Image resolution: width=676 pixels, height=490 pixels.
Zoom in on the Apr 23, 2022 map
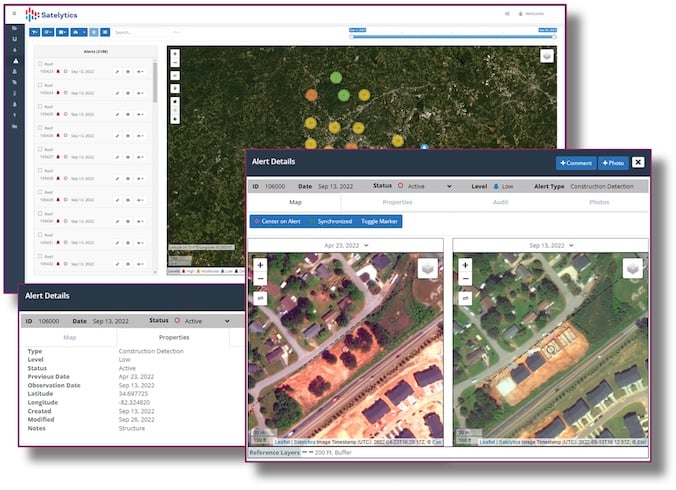tap(261, 265)
